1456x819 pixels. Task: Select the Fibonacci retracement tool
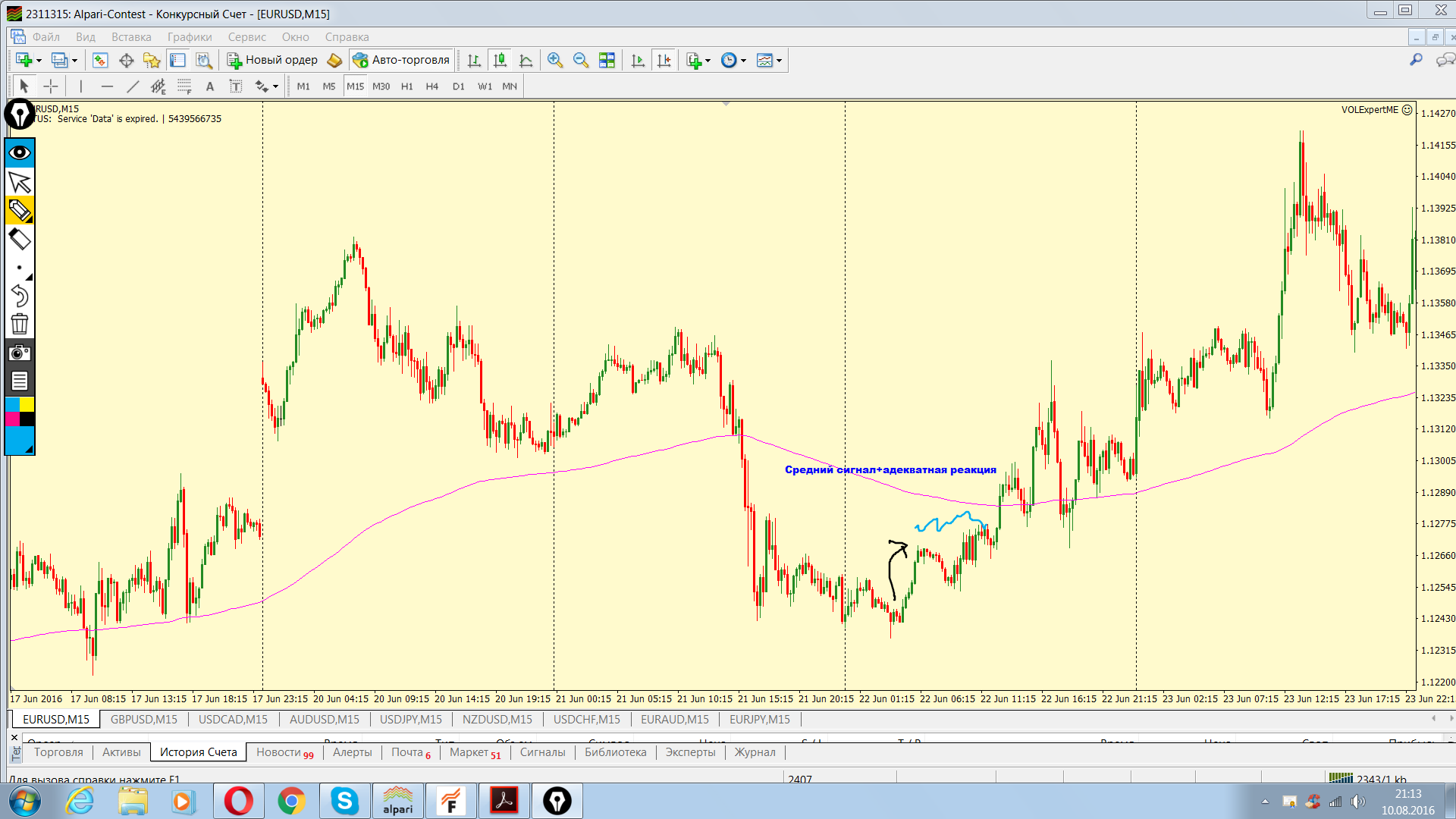pos(184,86)
